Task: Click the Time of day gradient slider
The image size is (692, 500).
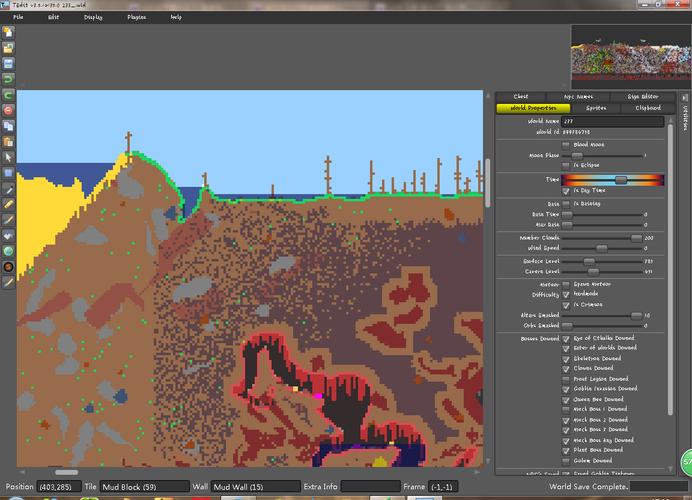Action: point(613,180)
